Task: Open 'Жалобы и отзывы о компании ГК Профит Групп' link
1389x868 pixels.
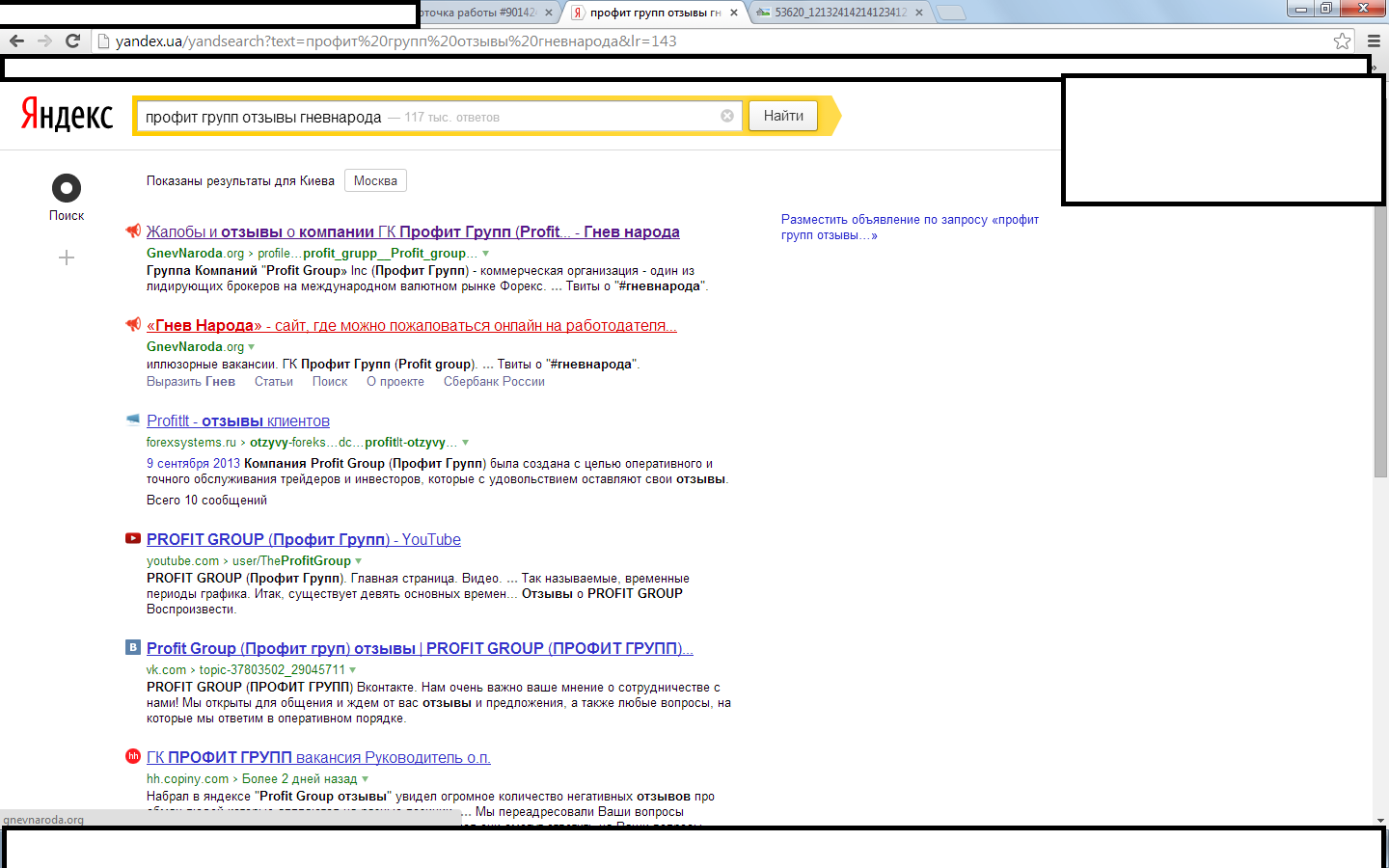Action: click(x=413, y=231)
